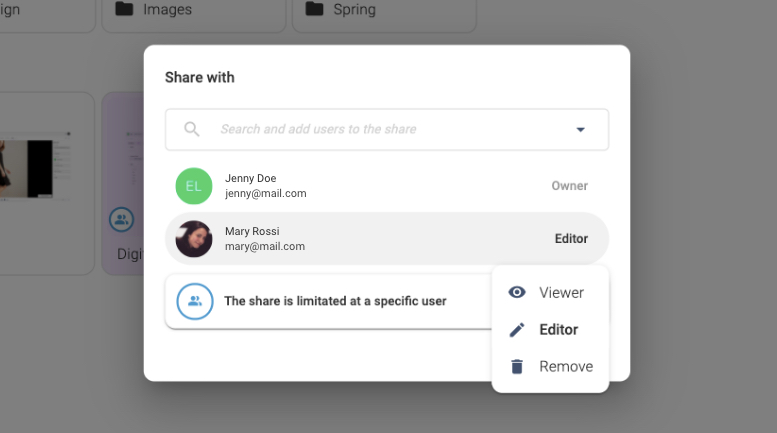Click the Mary Rossi name

[x=252, y=231]
